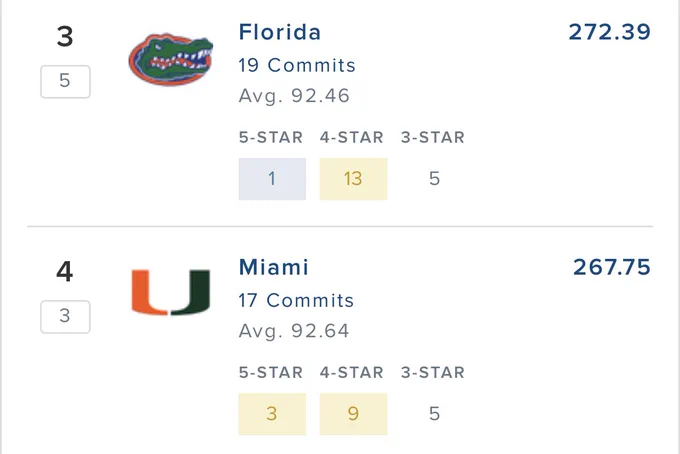The height and width of the screenshot is (454, 680).
Task: Click the Miami Hurricanes U logo
Action: pos(170,292)
